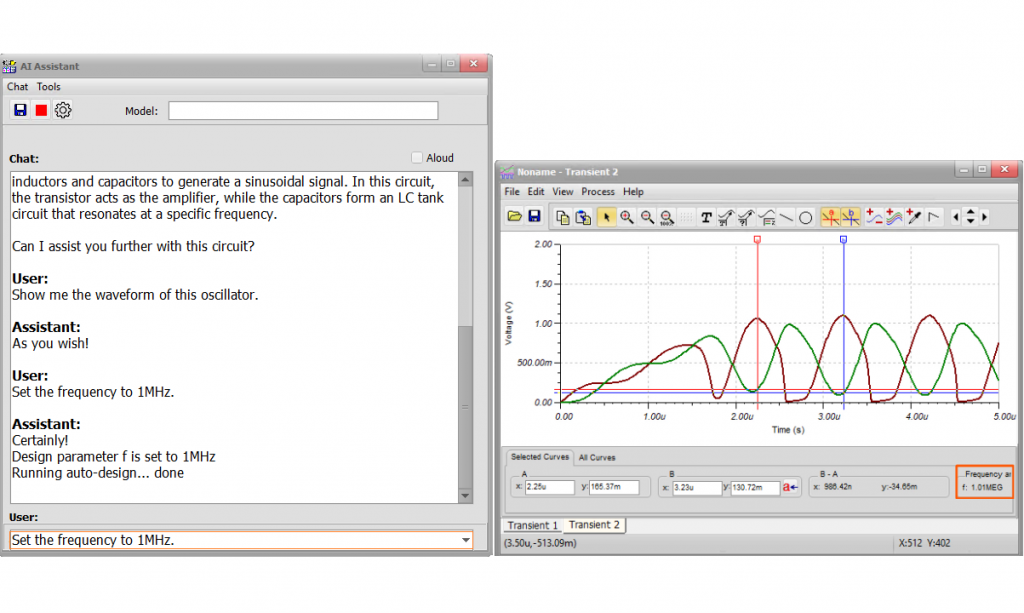Open the Edit menu in Transient window
Screen dimensions: 1024x613
coord(536,192)
